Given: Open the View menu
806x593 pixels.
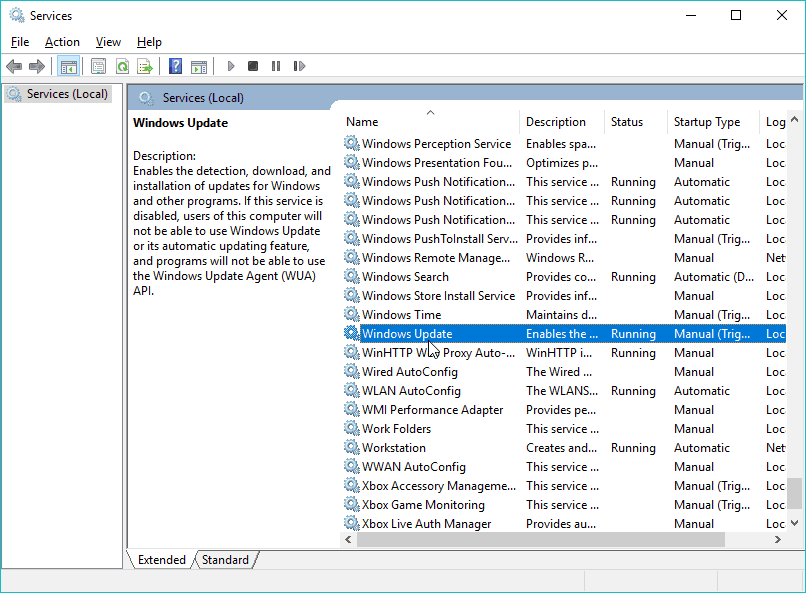Looking at the screenshot, I should coord(108,42).
